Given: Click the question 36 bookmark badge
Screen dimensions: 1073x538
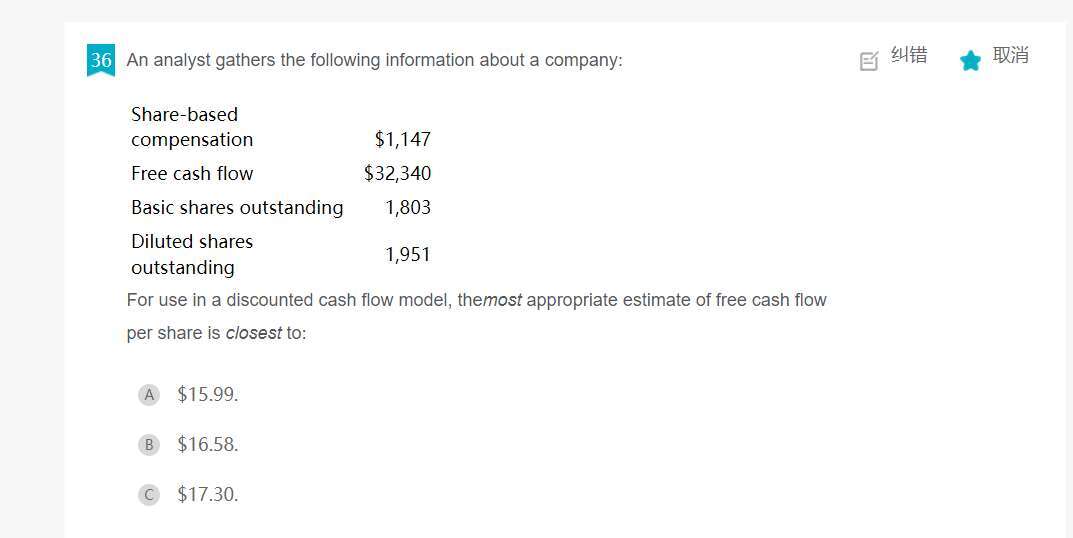Looking at the screenshot, I should coord(101,60).
